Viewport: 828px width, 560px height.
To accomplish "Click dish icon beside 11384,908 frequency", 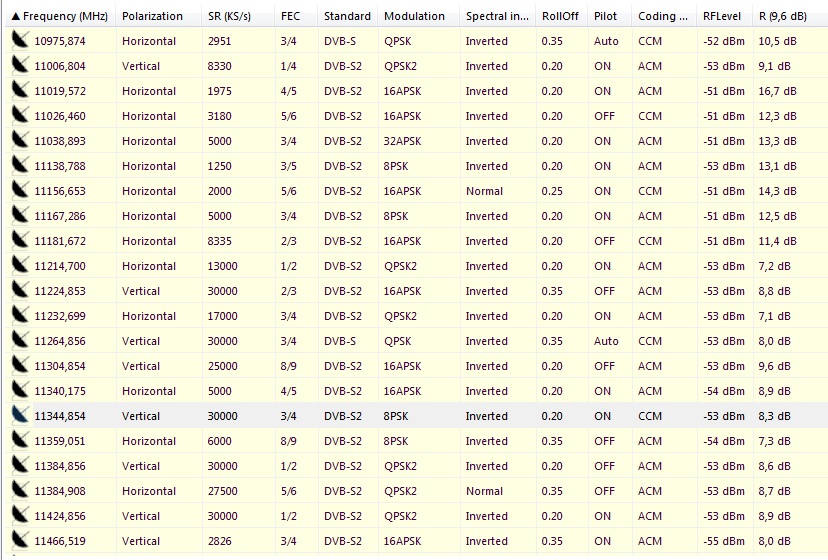I will pos(20,491).
